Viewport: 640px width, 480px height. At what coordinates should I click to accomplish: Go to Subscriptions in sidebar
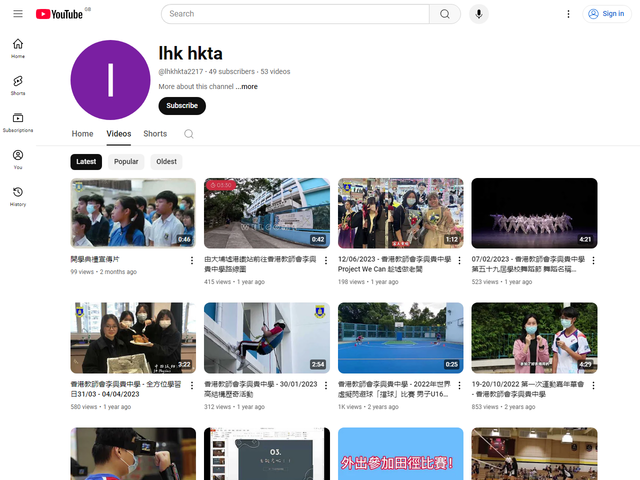click(18, 122)
